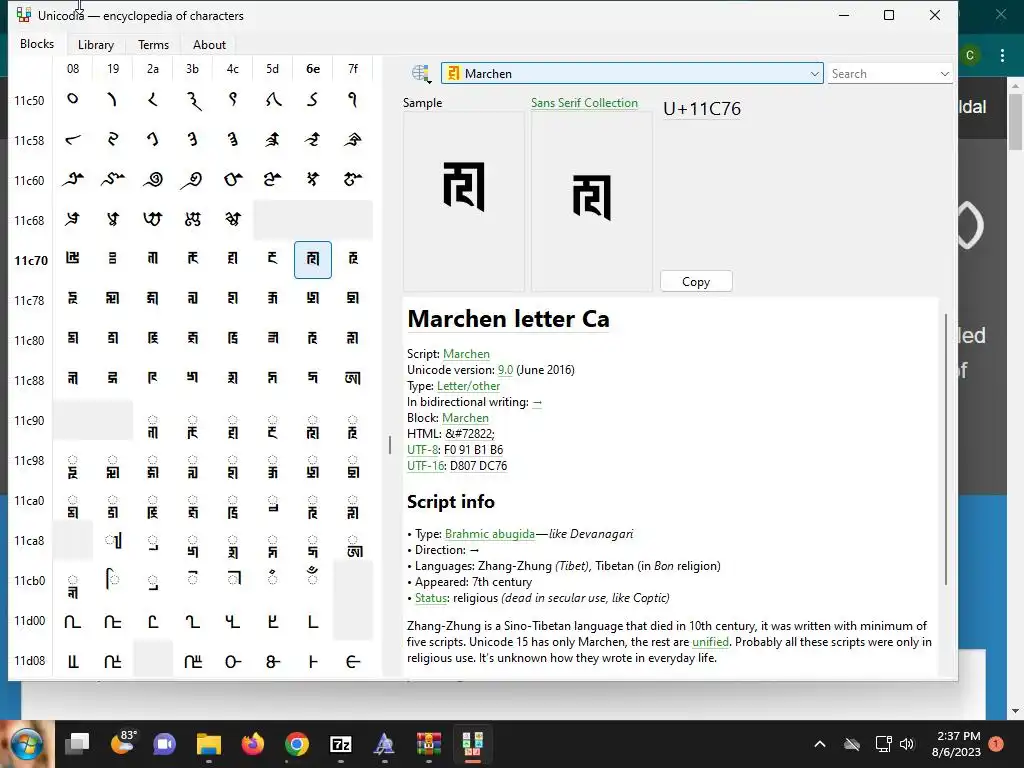Select the last character in row 11d08

[353, 661]
